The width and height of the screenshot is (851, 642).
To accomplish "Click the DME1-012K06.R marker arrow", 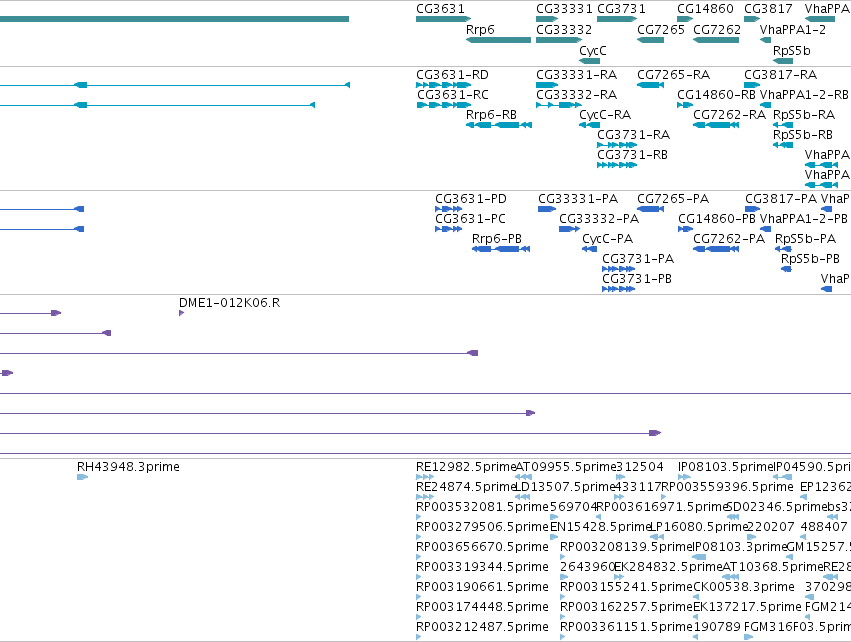I will tap(181, 313).
